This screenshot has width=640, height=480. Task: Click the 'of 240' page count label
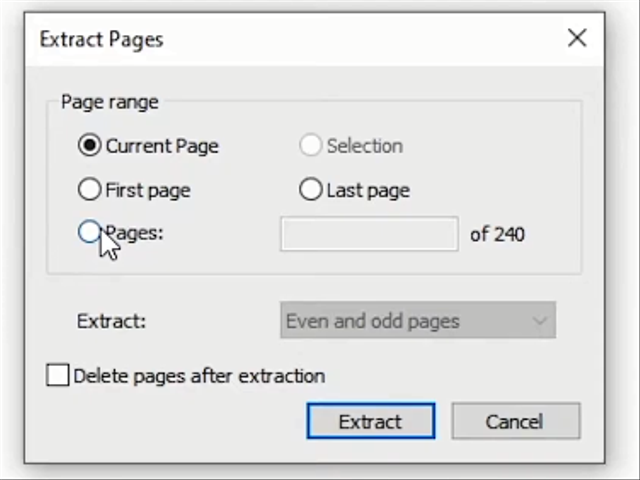(x=497, y=235)
